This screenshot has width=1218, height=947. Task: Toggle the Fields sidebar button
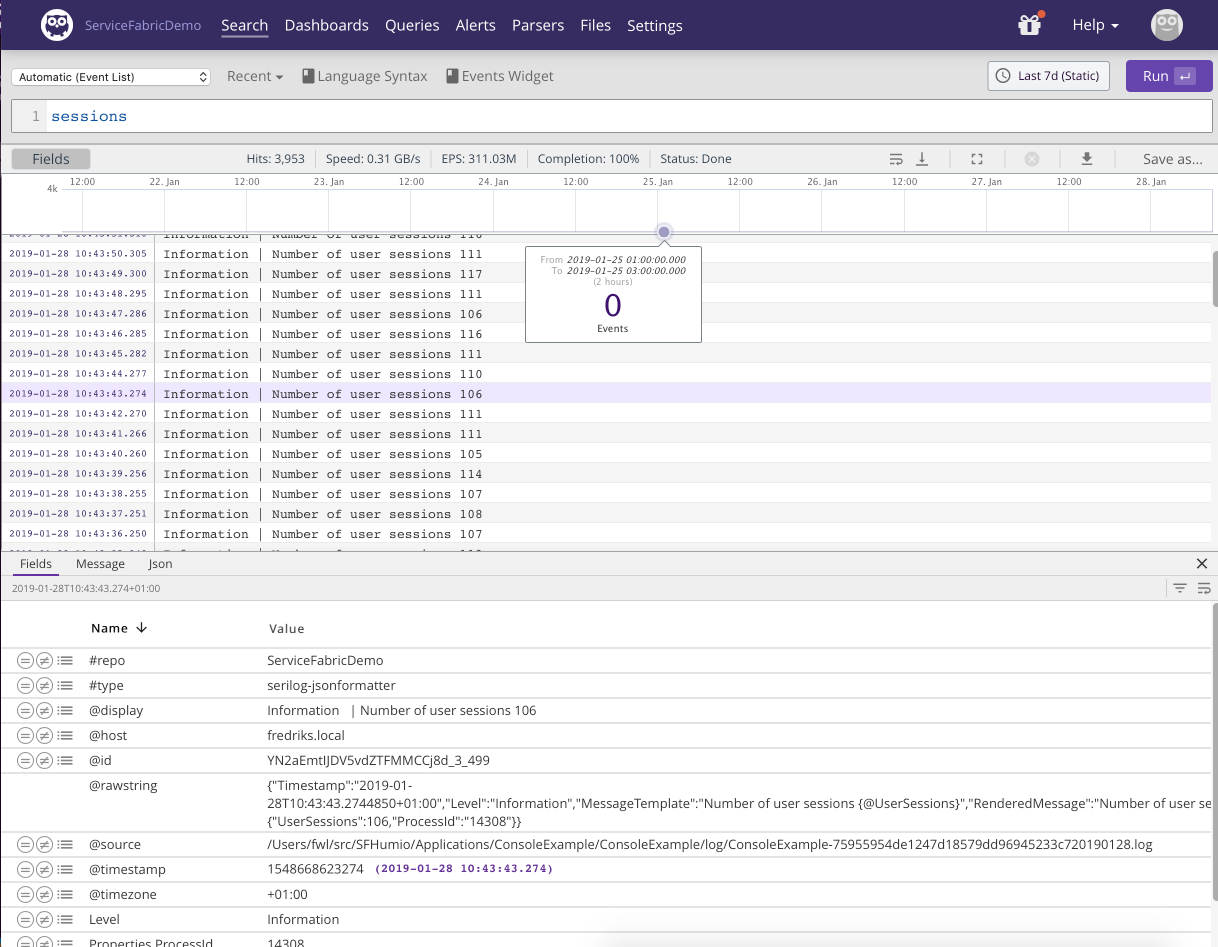pyautogui.click(x=51, y=159)
